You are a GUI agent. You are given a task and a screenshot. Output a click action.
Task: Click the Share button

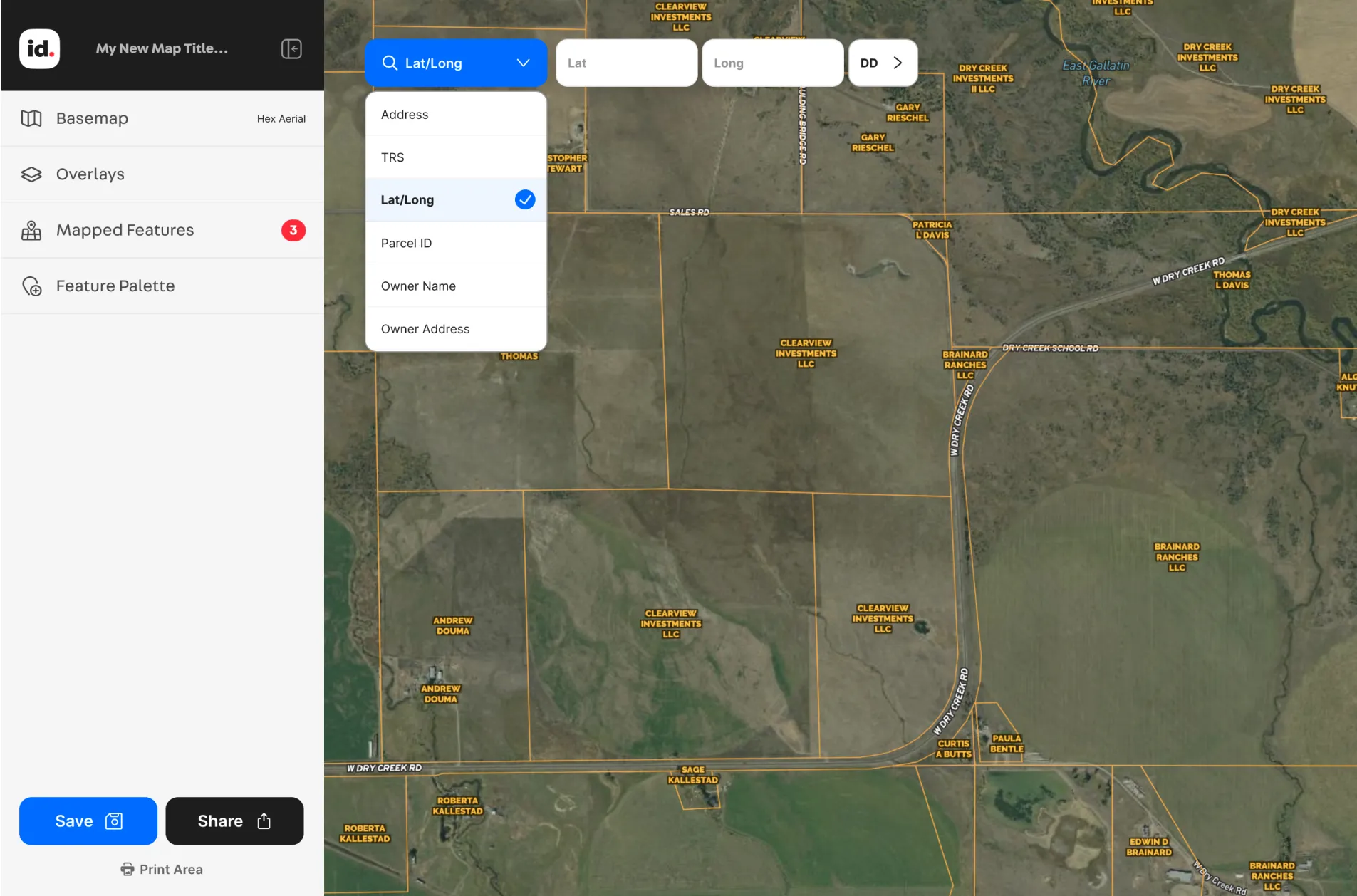point(234,821)
